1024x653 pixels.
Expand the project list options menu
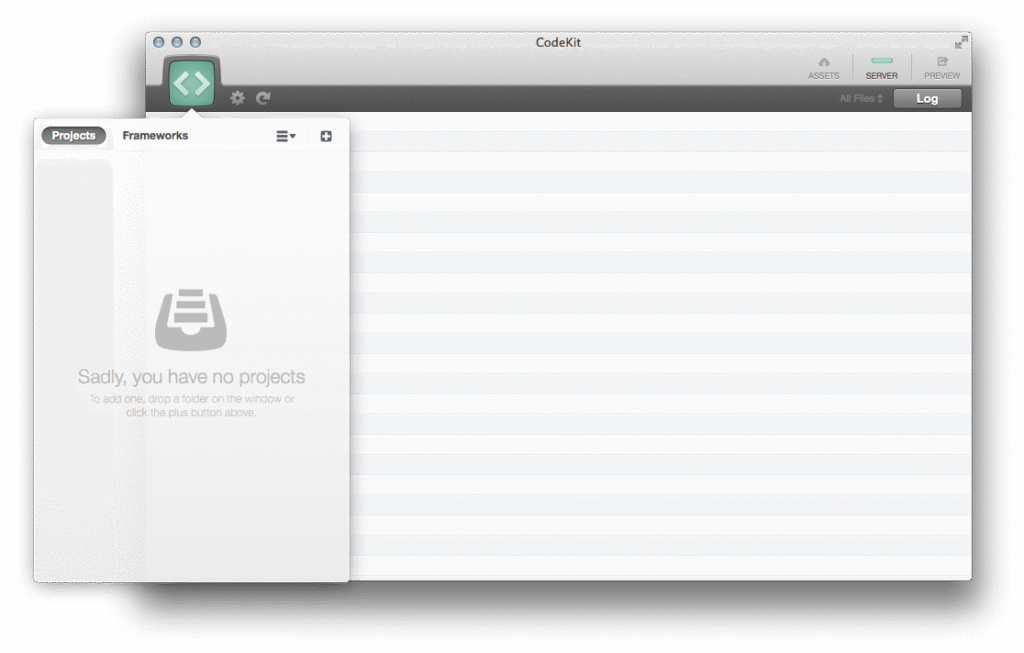pyautogui.click(x=286, y=136)
